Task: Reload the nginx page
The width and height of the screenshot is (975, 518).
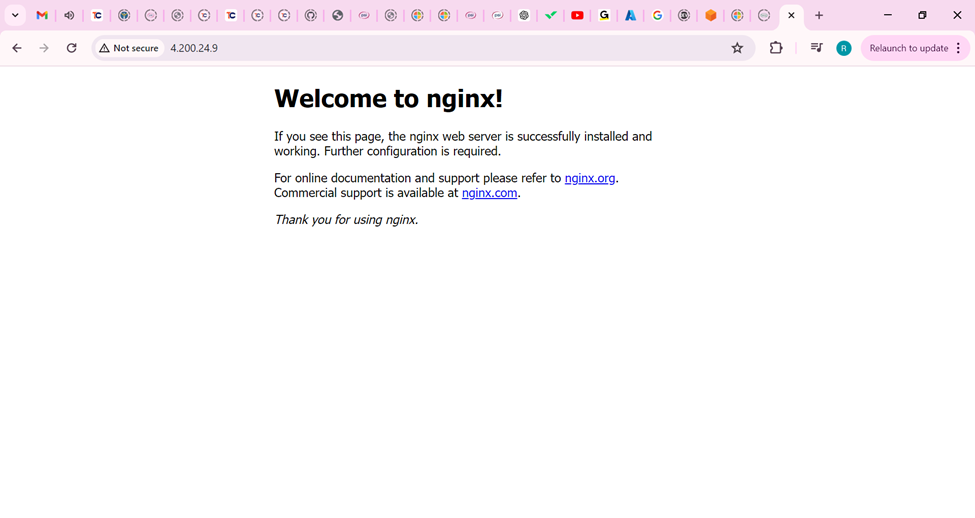Action: coord(72,48)
